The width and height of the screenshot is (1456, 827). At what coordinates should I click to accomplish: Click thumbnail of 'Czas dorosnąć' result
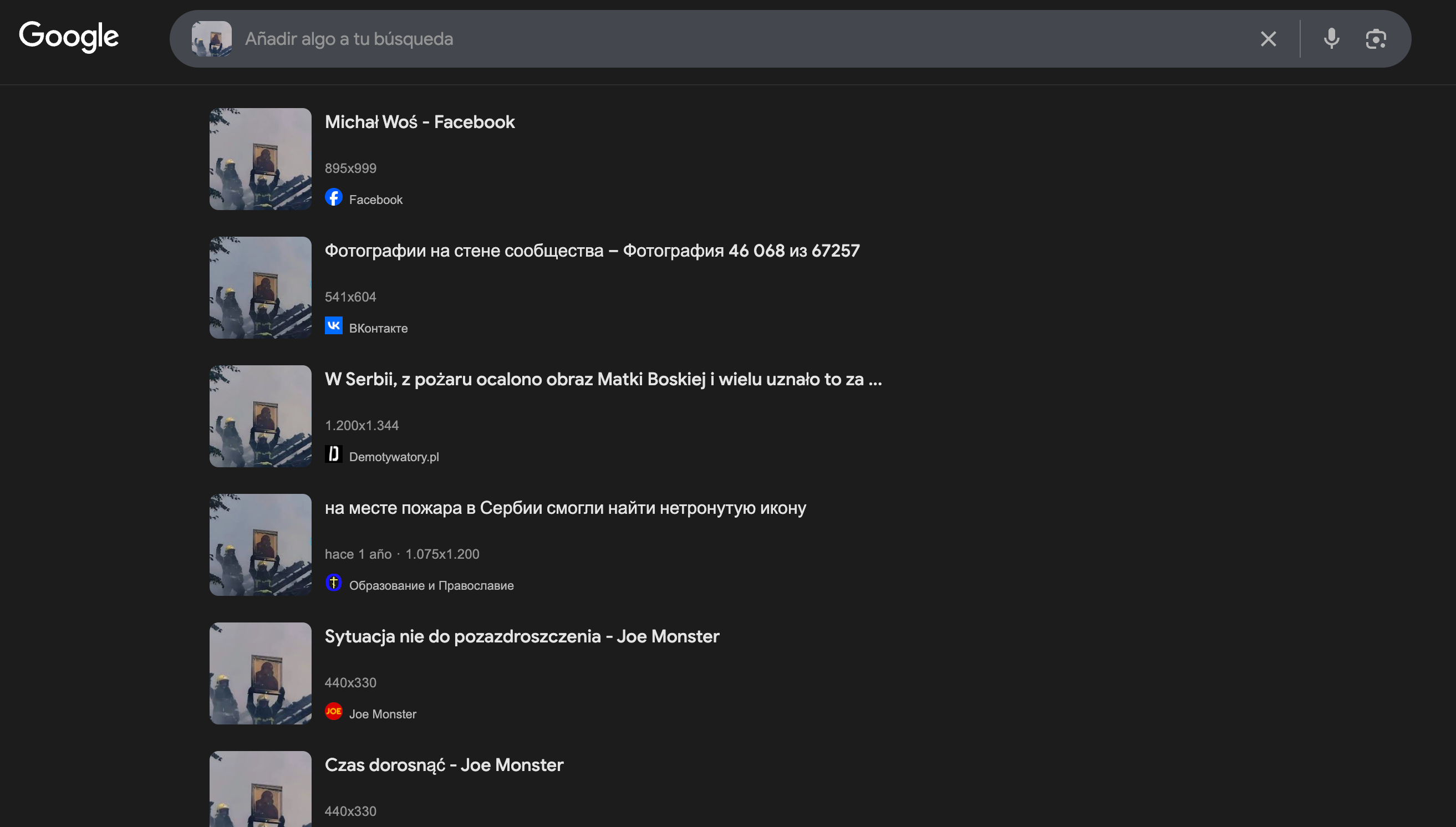coord(260,789)
